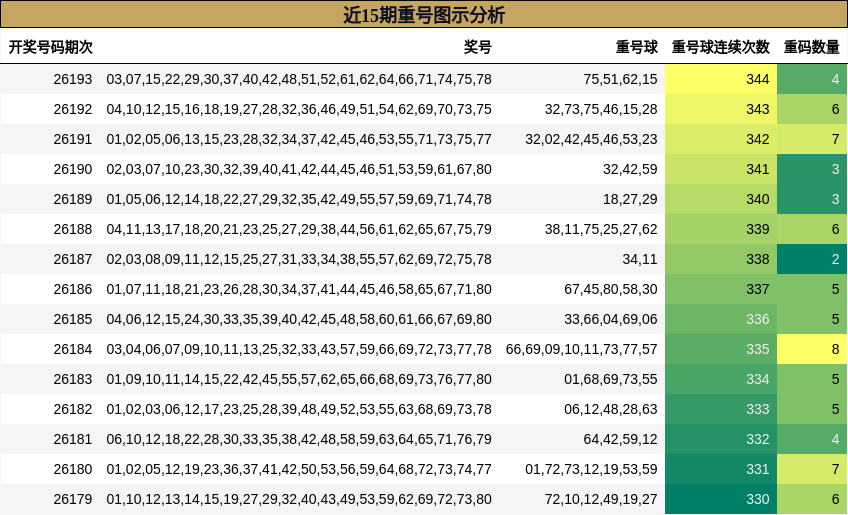Click repeat balls 32,02,42,45,46,53,23

[x=591, y=139]
